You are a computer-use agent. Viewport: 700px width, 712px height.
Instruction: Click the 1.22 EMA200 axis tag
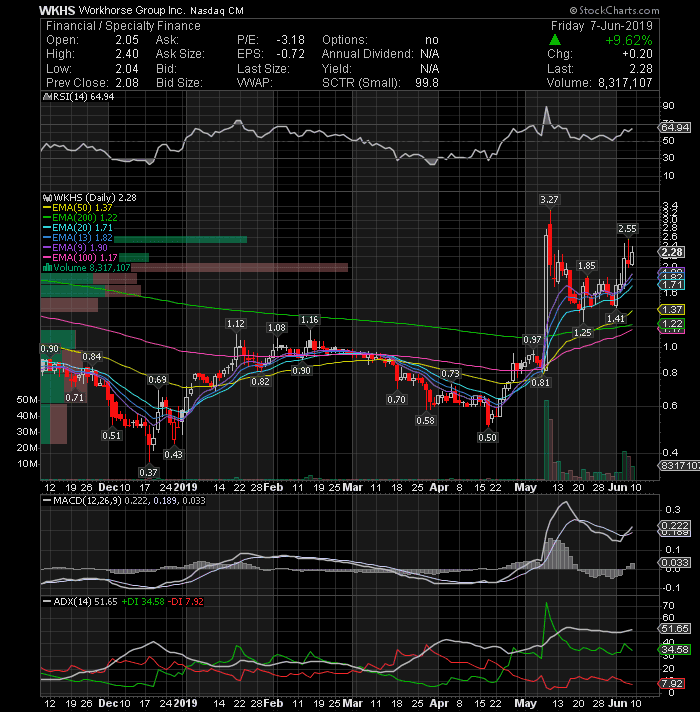[x=672, y=323]
